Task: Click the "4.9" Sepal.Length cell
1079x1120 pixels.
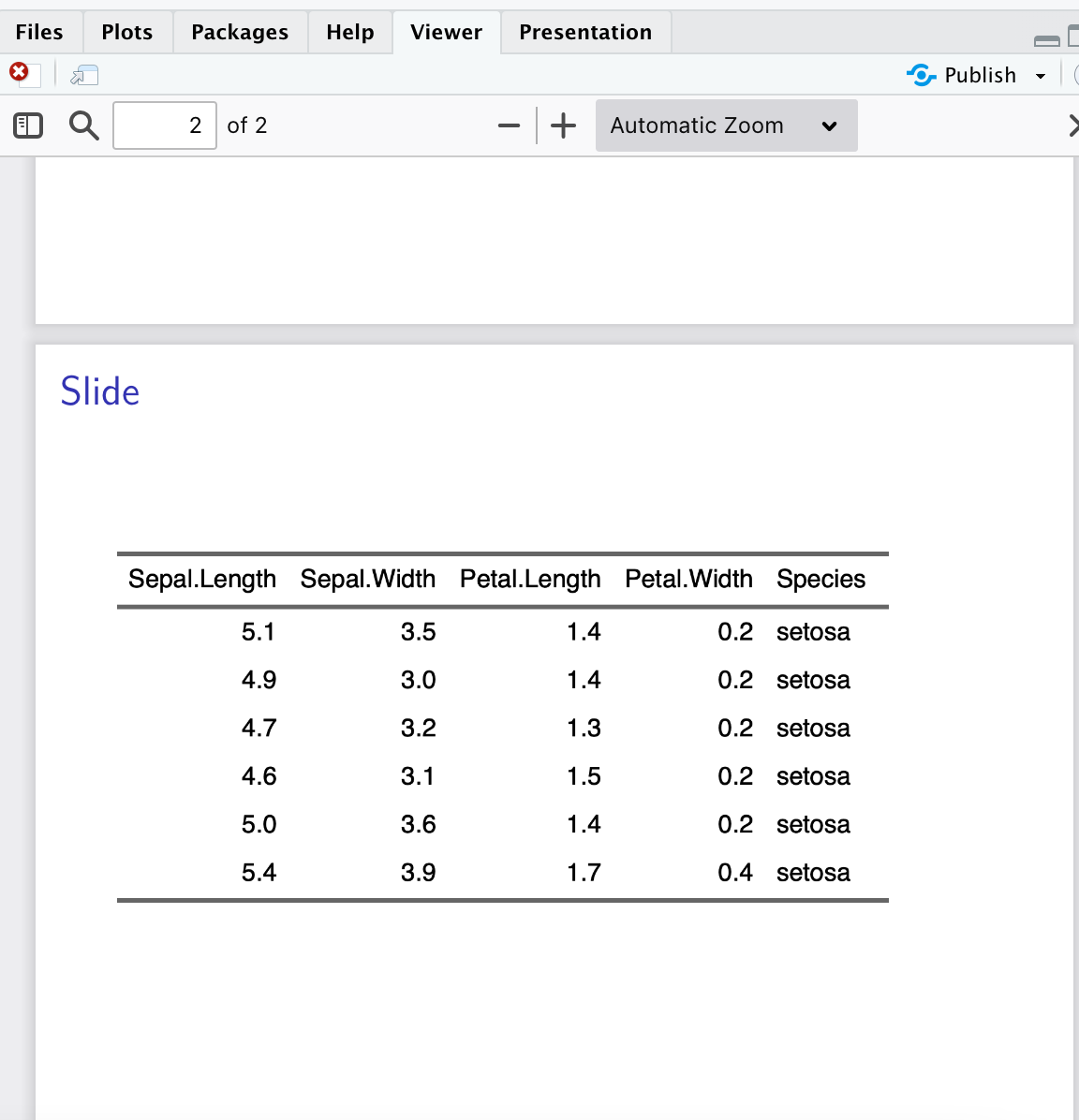Action: 258,680
